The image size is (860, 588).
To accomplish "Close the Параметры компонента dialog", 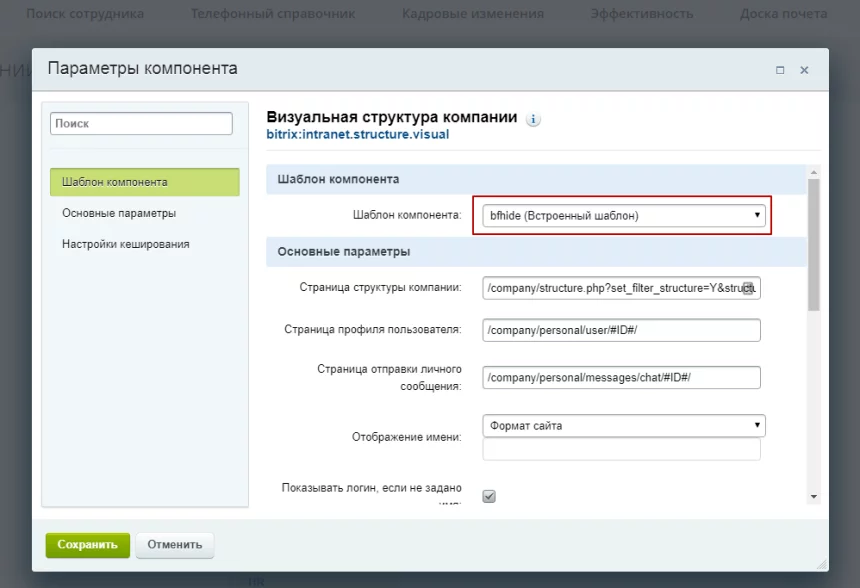I will click(x=804, y=70).
